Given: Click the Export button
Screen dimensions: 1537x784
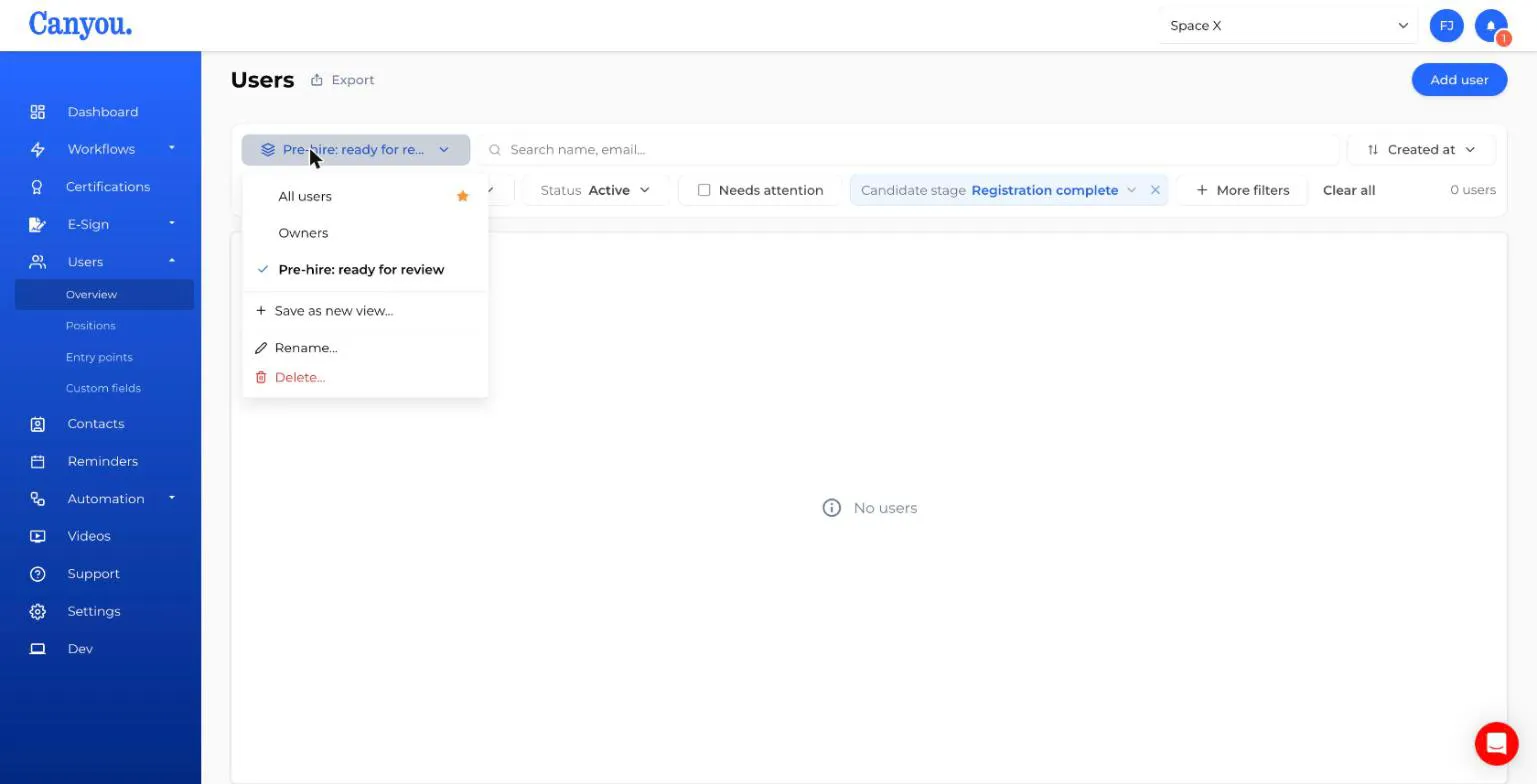Looking at the screenshot, I should [x=342, y=80].
